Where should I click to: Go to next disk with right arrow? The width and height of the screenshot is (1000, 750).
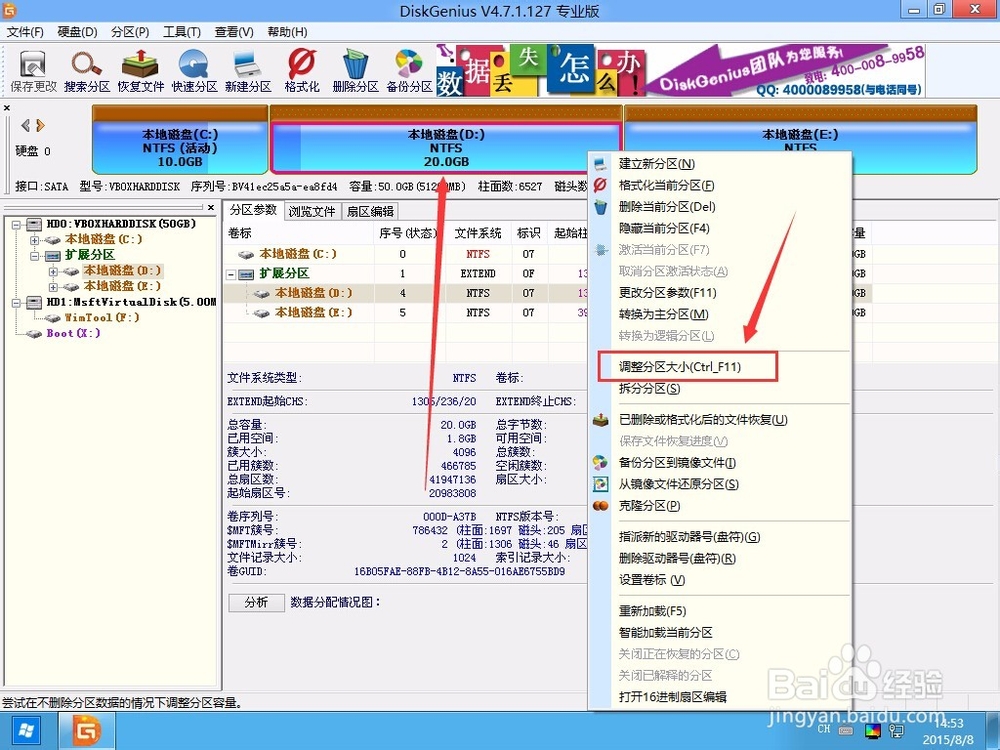click(x=41, y=125)
